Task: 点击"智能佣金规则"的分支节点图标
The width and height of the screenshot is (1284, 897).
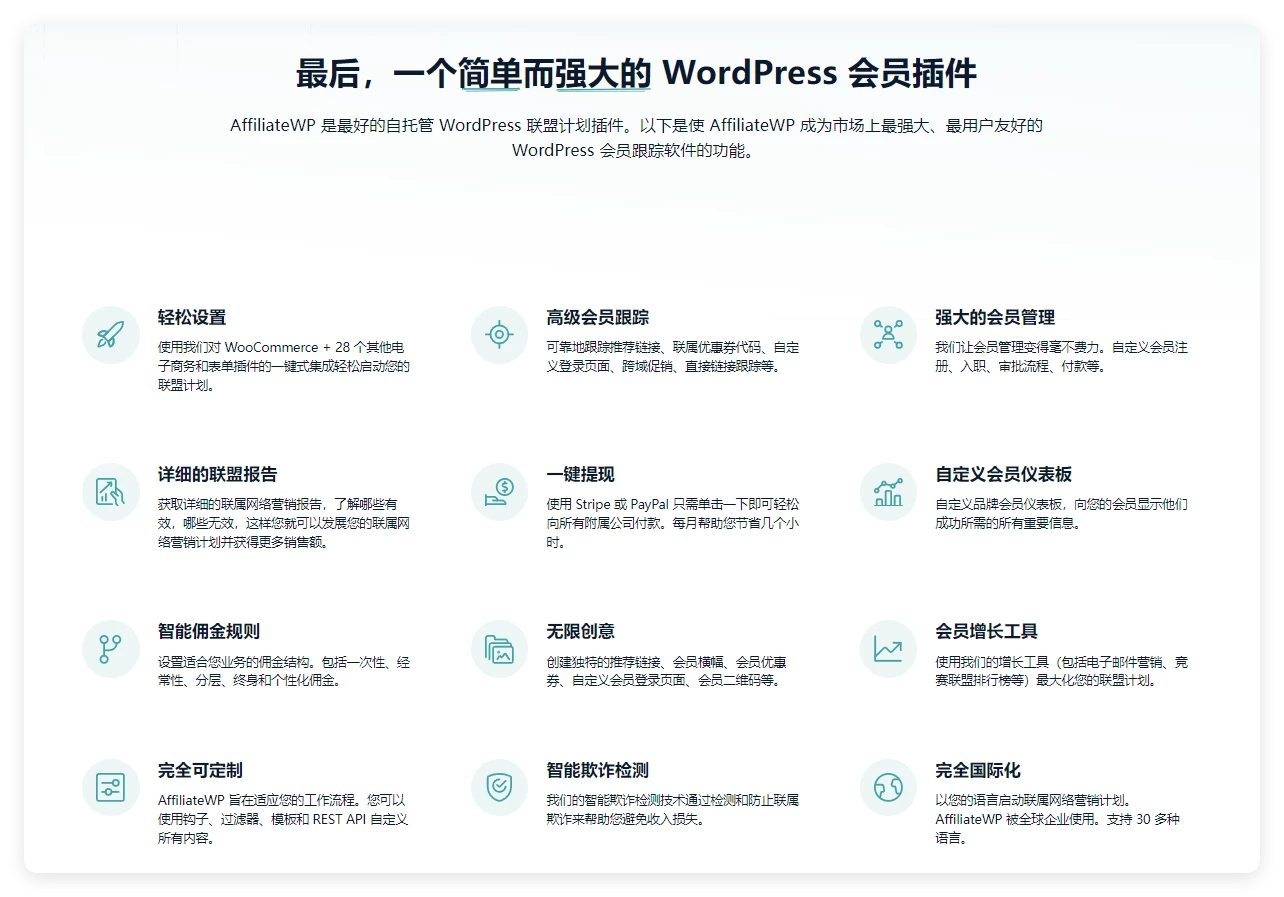Action: pyautogui.click(x=110, y=648)
